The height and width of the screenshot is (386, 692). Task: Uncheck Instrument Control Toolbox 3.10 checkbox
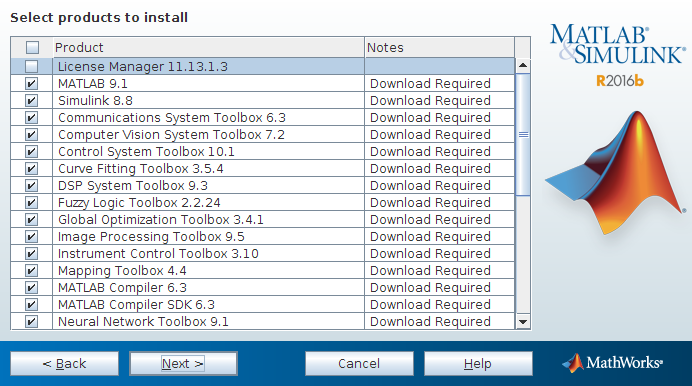tap(31, 254)
